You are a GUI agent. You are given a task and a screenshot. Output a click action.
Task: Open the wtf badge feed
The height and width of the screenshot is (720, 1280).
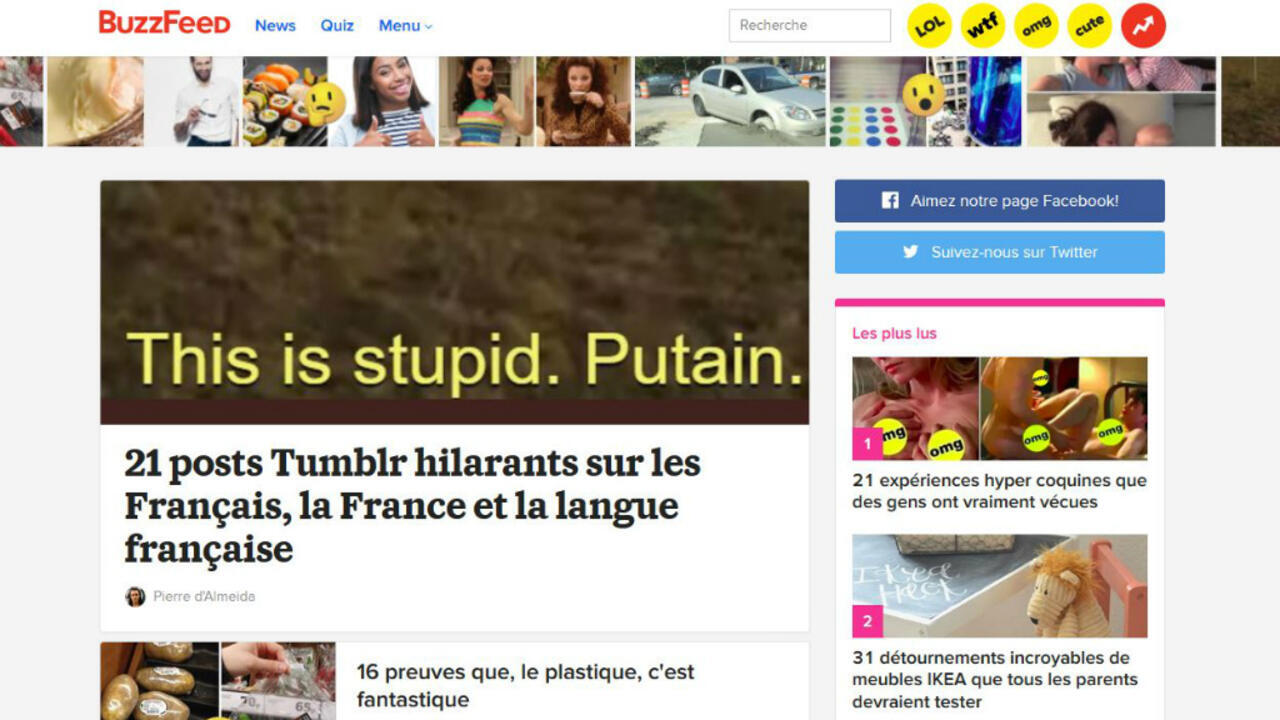(983, 26)
